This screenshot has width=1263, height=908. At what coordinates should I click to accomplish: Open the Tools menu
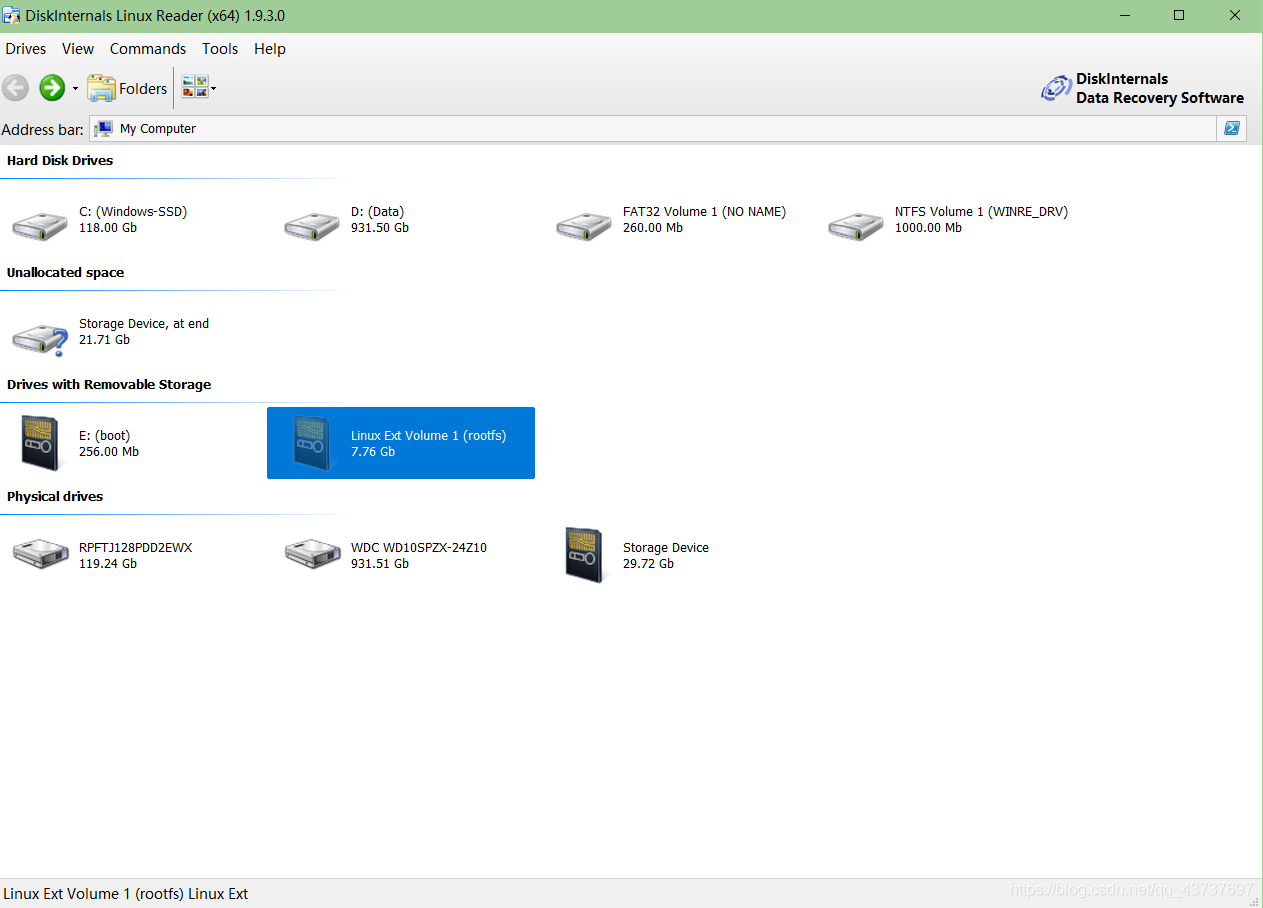220,49
